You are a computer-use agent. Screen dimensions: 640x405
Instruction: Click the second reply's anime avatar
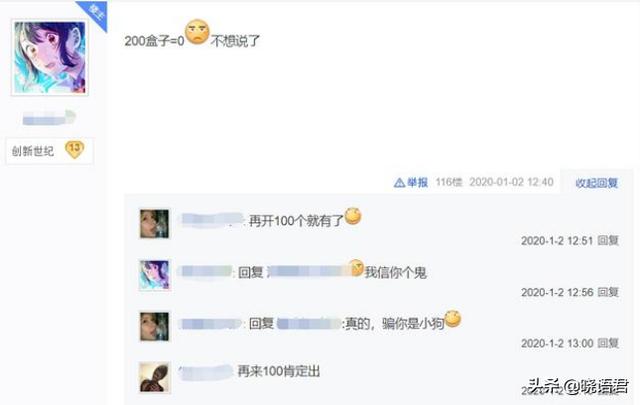[154, 275]
